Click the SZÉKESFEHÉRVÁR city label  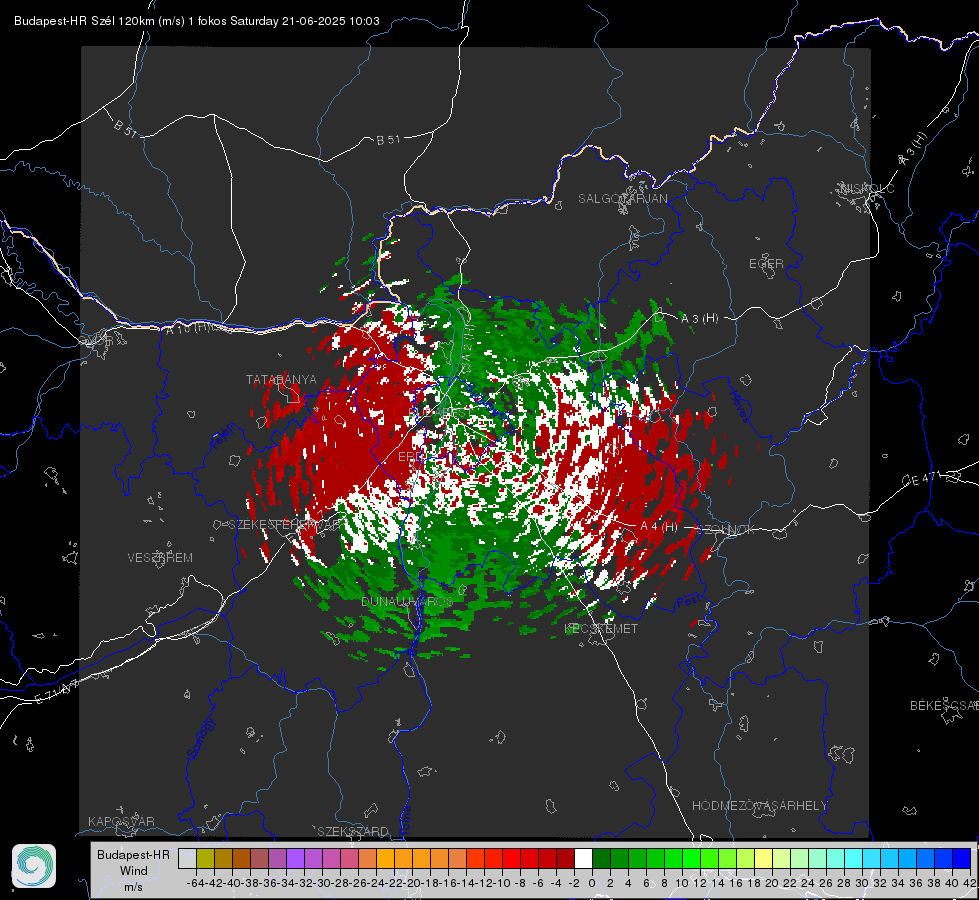285,525
